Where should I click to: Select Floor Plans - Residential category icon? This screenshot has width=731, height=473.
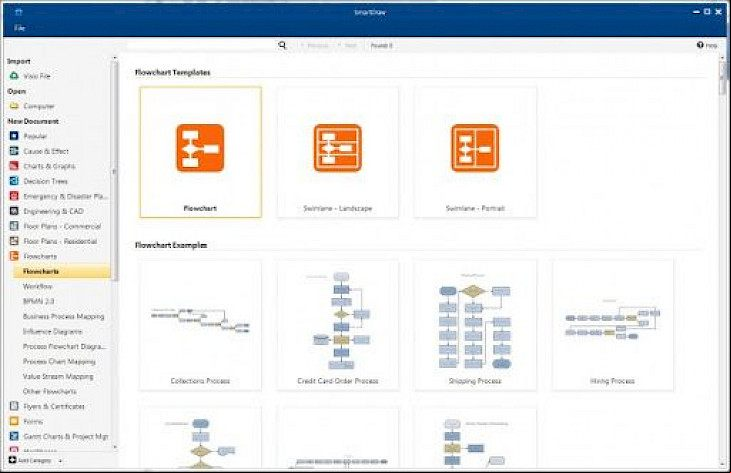[14, 241]
